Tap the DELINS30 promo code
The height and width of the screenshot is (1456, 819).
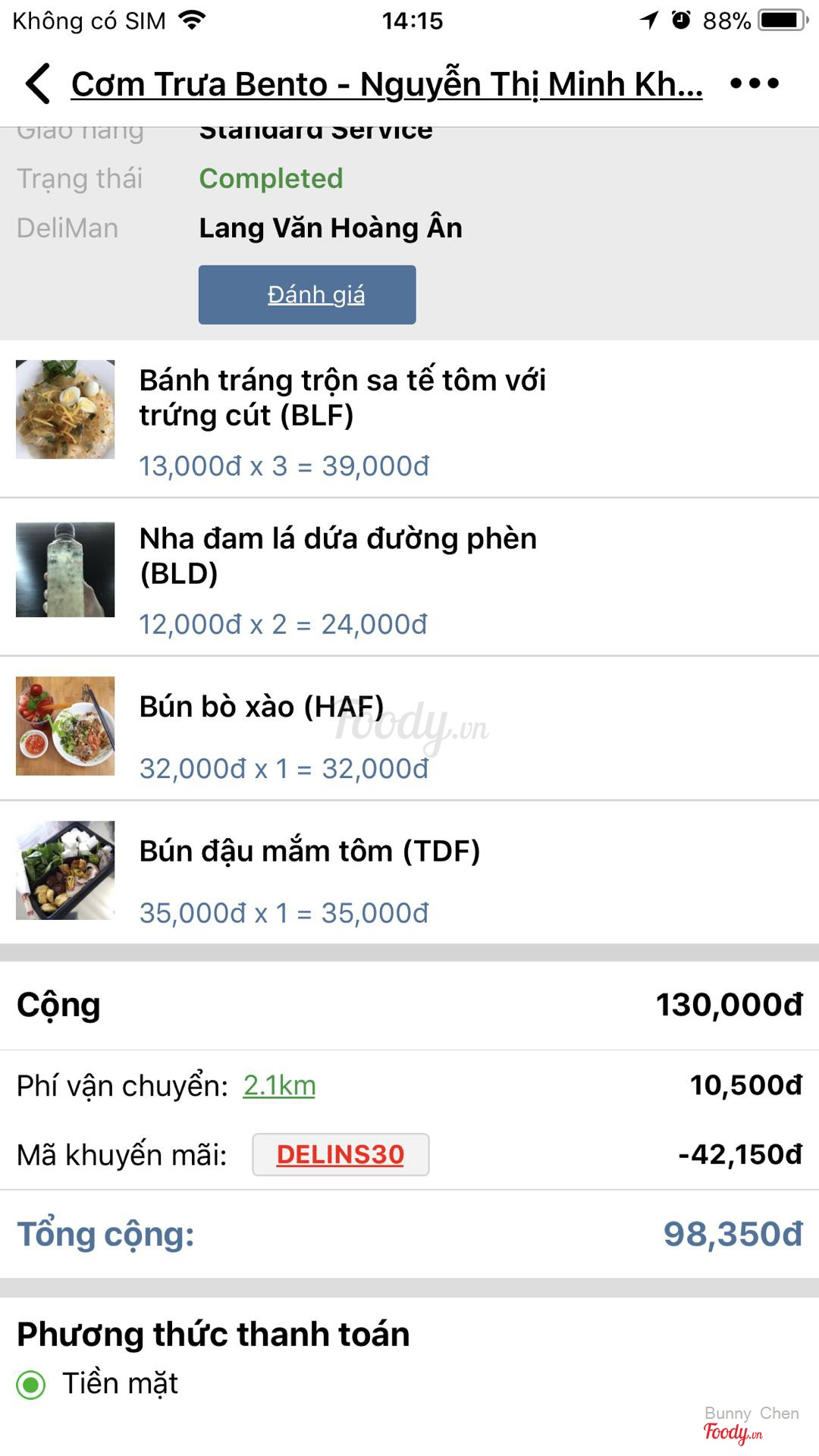[340, 1154]
